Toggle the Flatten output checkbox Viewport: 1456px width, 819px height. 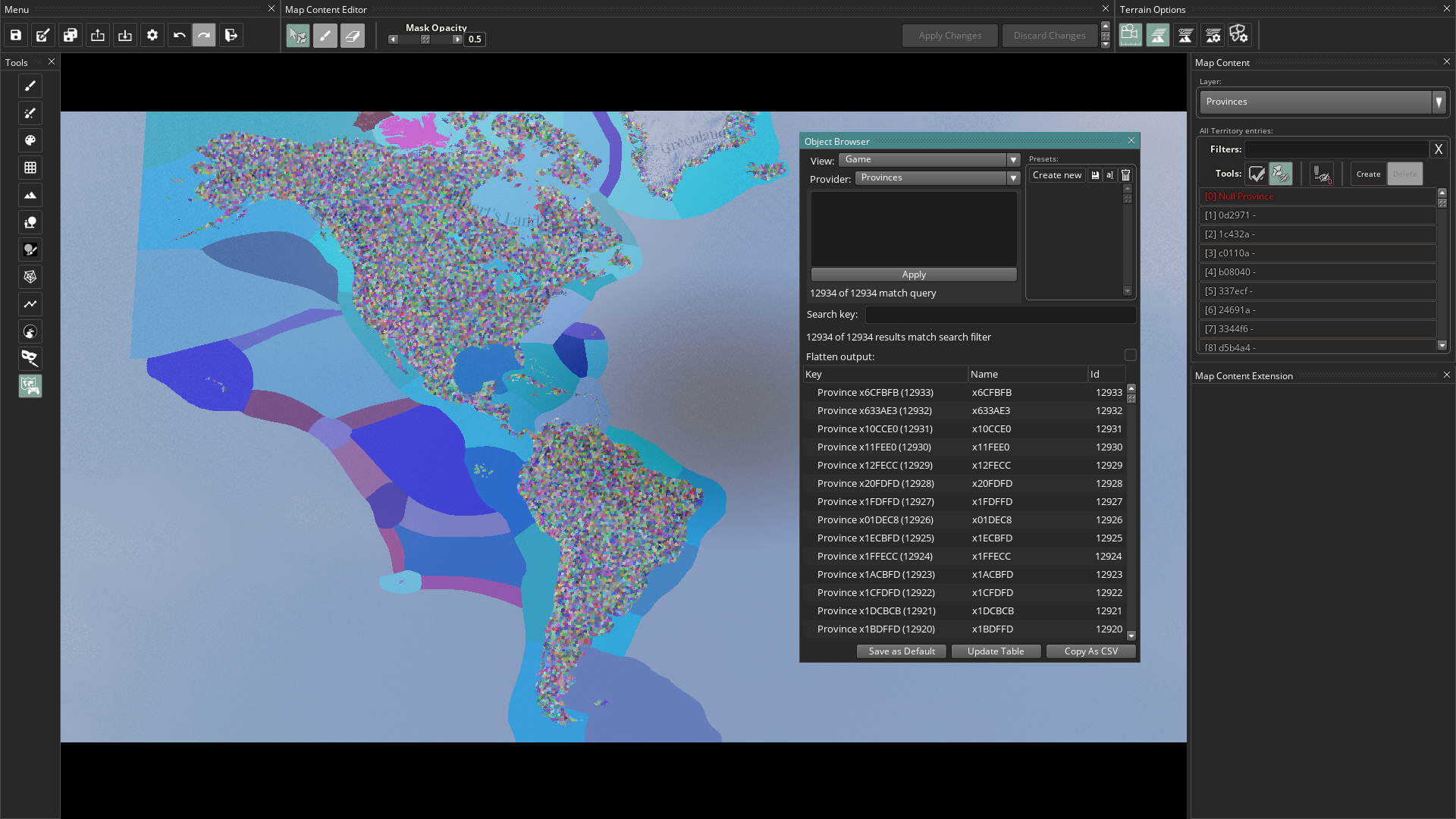click(1130, 356)
